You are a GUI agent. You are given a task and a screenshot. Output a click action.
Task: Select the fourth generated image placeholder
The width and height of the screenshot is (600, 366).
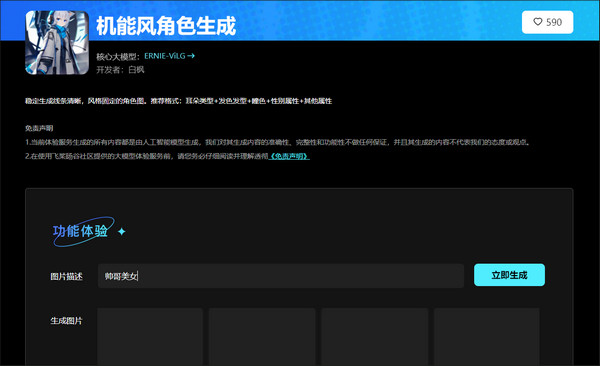[x=487, y=337]
